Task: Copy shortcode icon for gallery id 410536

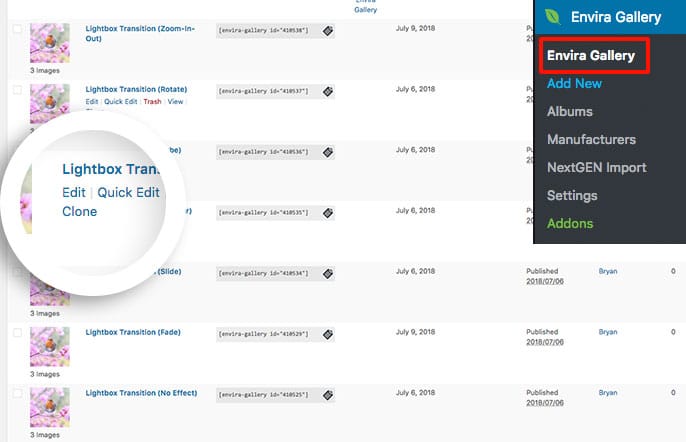Action: 328,152
